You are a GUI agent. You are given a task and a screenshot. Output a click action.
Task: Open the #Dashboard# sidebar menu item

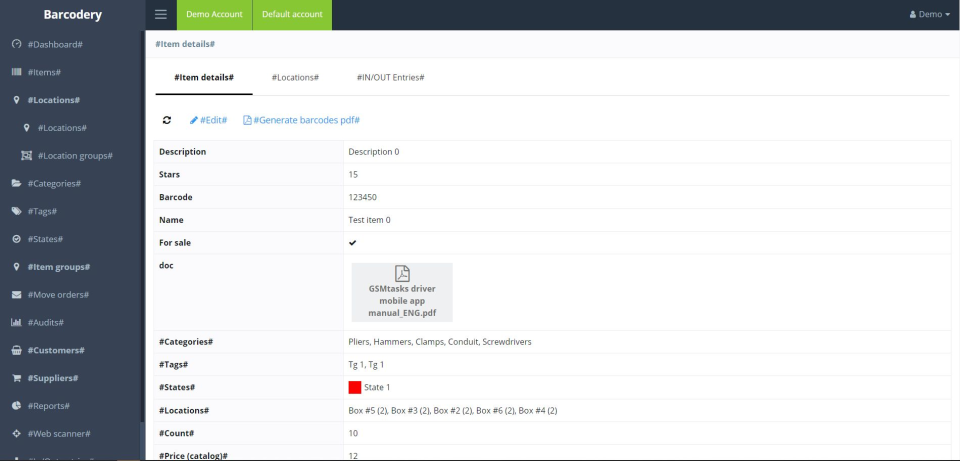55,45
